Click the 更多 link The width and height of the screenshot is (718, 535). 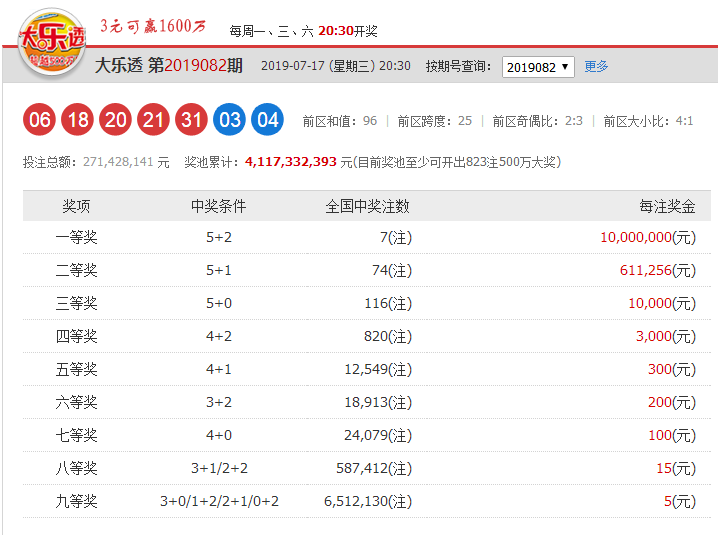coord(596,66)
